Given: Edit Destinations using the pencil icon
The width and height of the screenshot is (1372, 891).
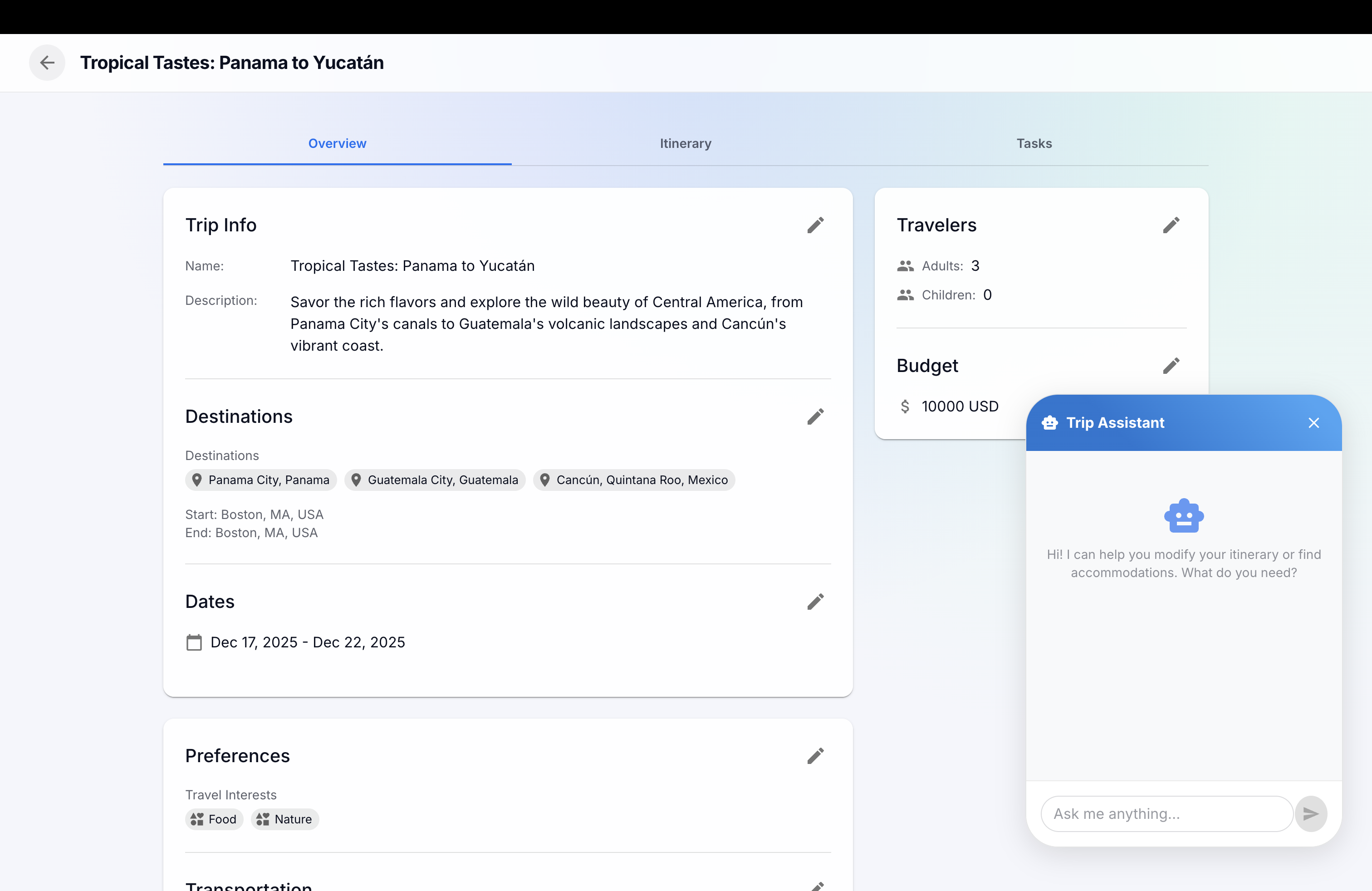Looking at the screenshot, I should (x=815, y=416).
